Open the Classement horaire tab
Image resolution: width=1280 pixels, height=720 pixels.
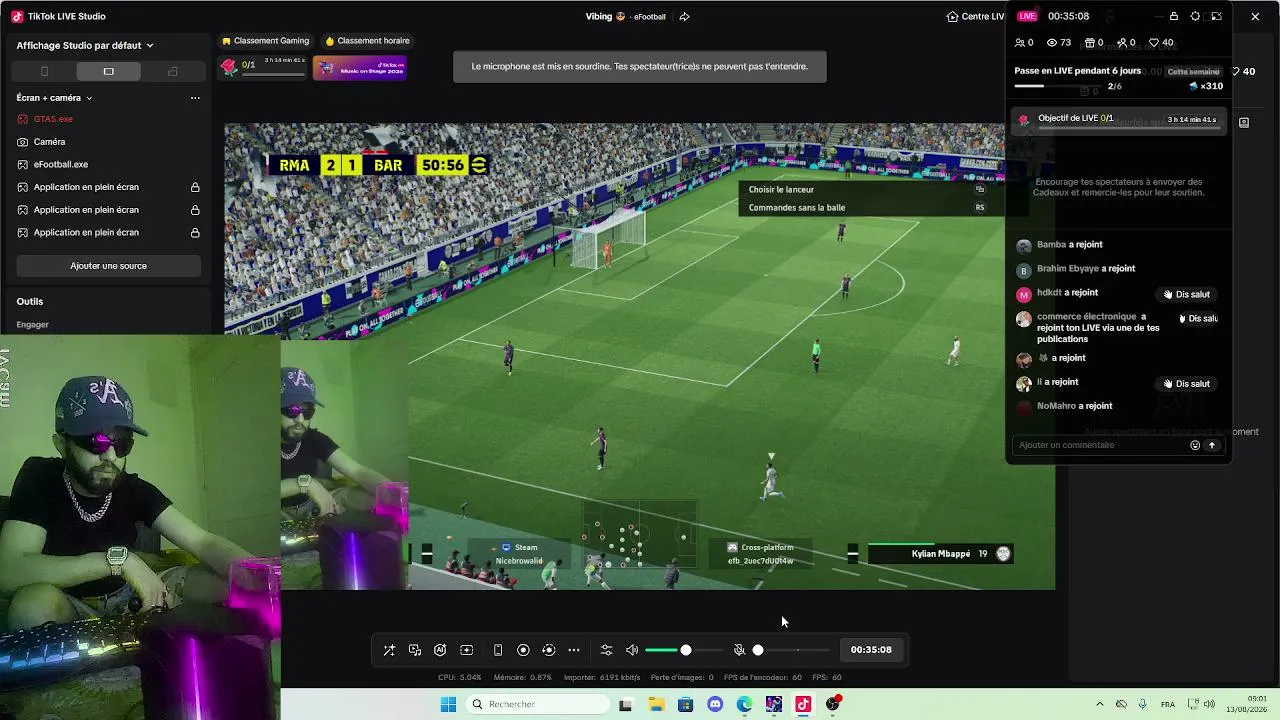click(367, 41)
